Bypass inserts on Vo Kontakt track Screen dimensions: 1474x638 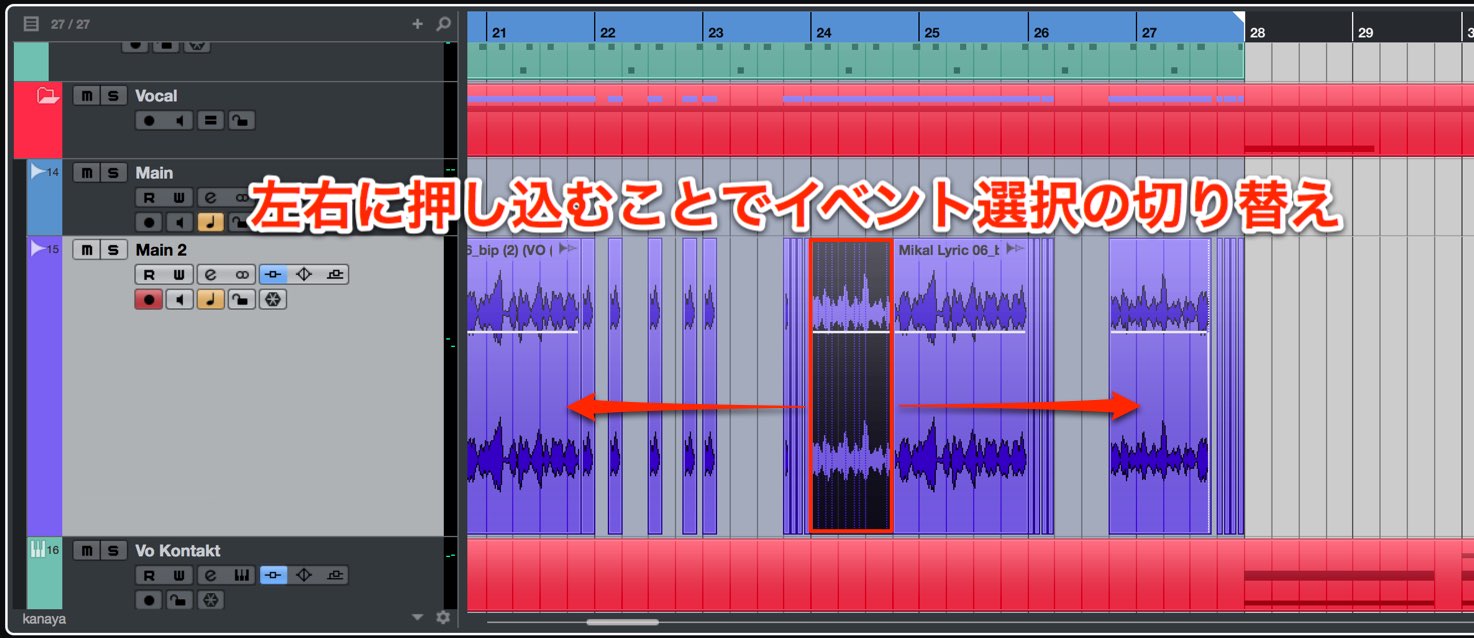274,575
